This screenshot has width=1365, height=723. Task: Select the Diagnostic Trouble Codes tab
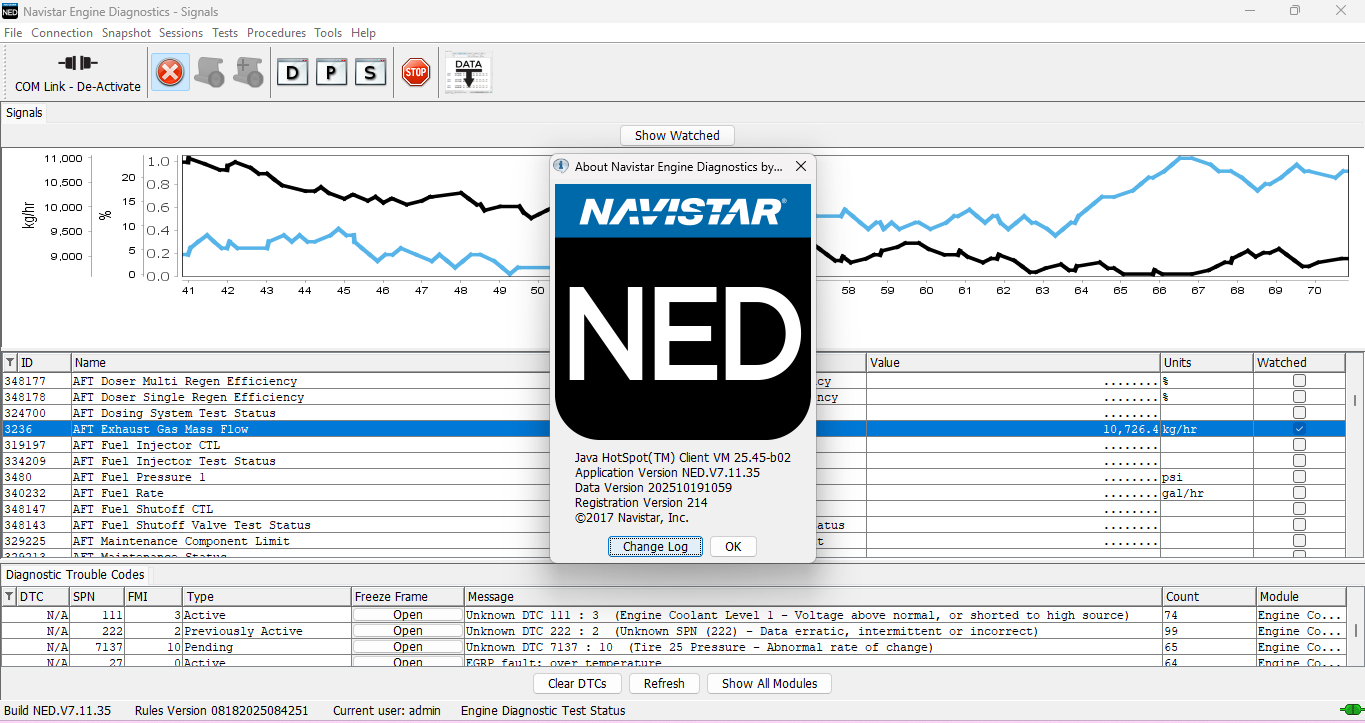75,575
